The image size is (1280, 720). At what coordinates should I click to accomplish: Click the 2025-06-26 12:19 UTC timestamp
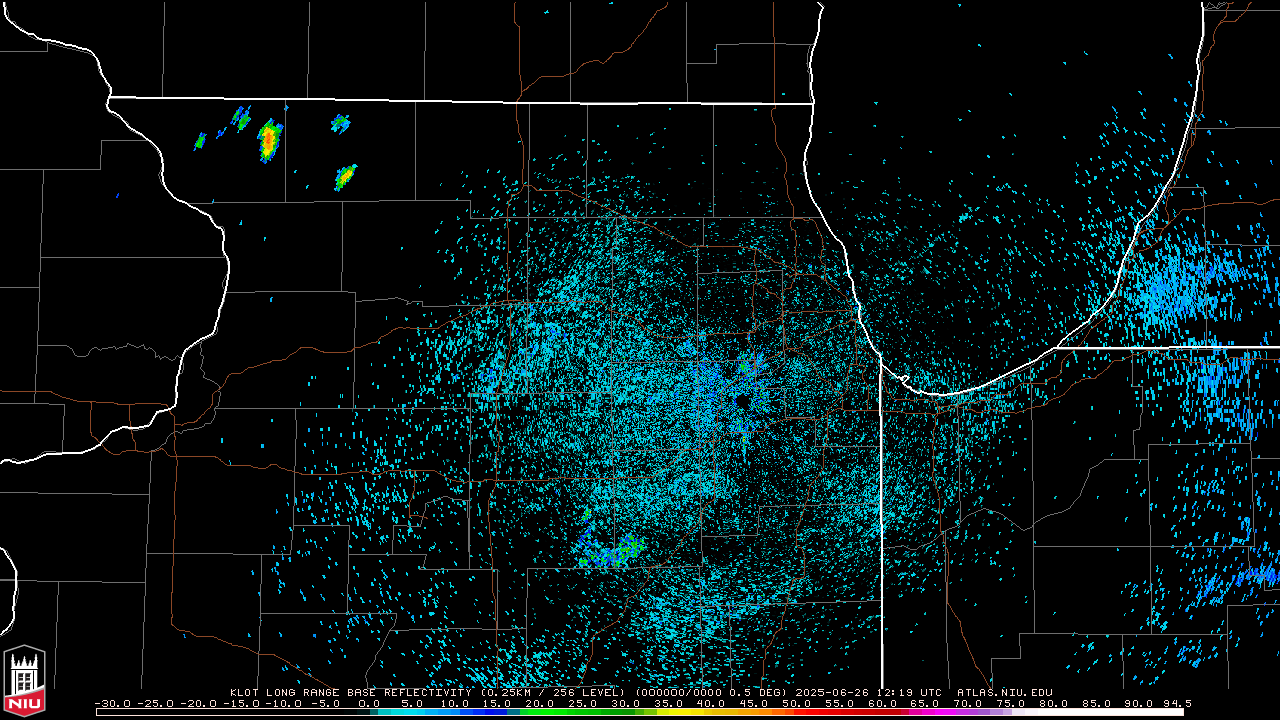pos(868,692)
